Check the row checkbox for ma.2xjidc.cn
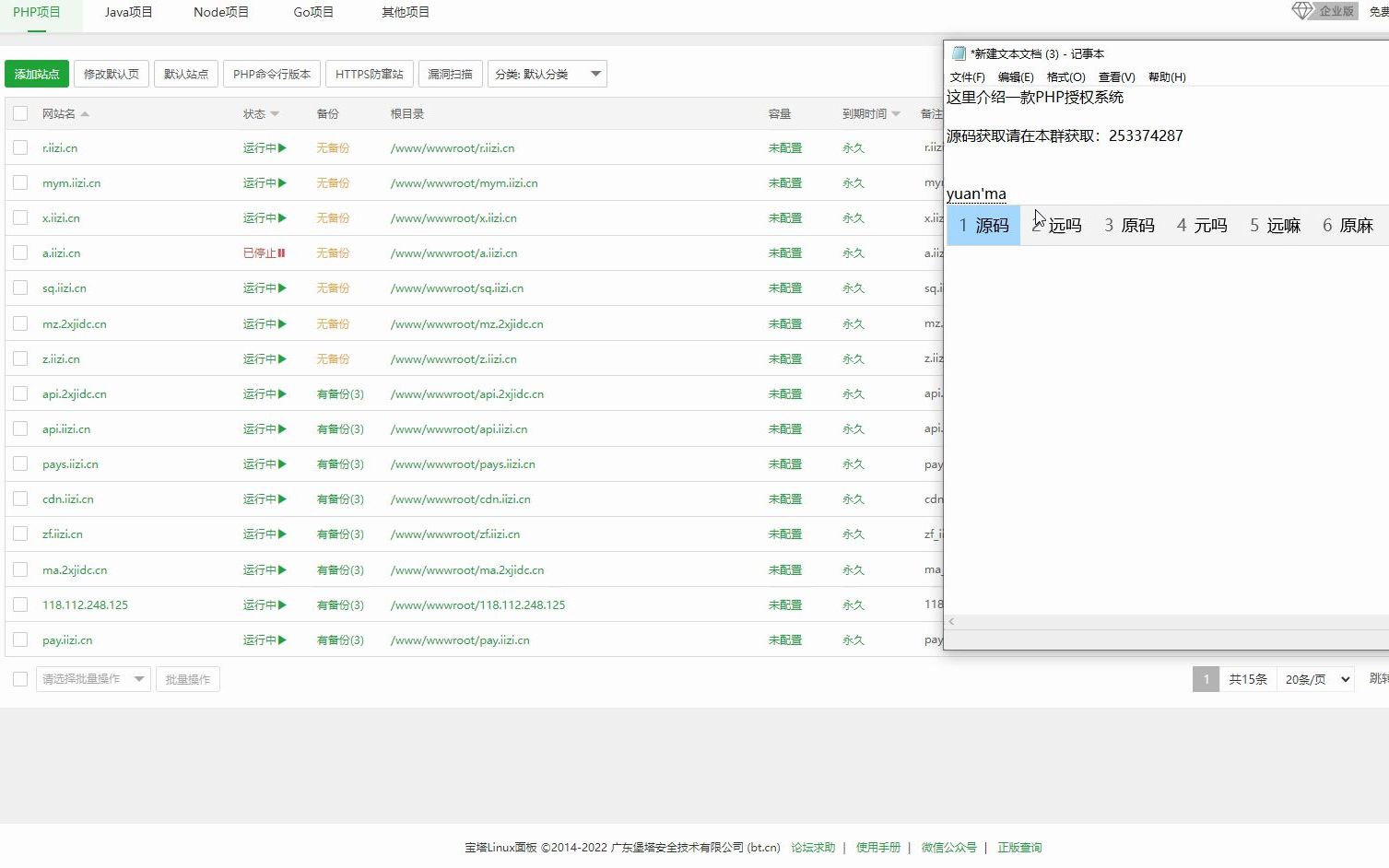The image size is (1389, 868). coord(20,569)
